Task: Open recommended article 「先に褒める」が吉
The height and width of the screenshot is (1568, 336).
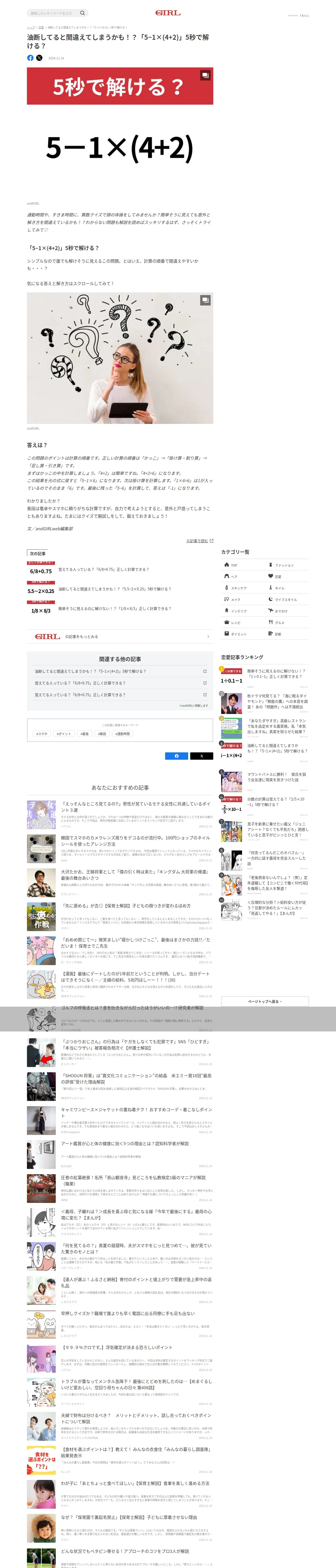Action: tap(126, 906)
